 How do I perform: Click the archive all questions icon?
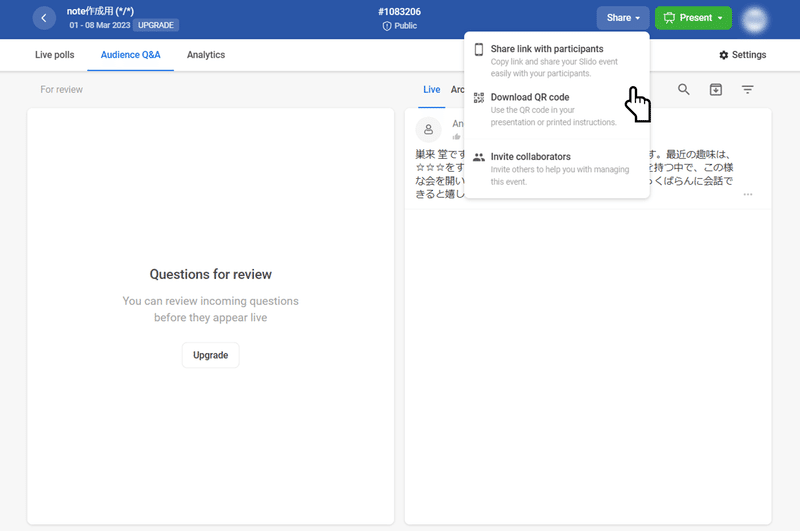pos(716,90)
